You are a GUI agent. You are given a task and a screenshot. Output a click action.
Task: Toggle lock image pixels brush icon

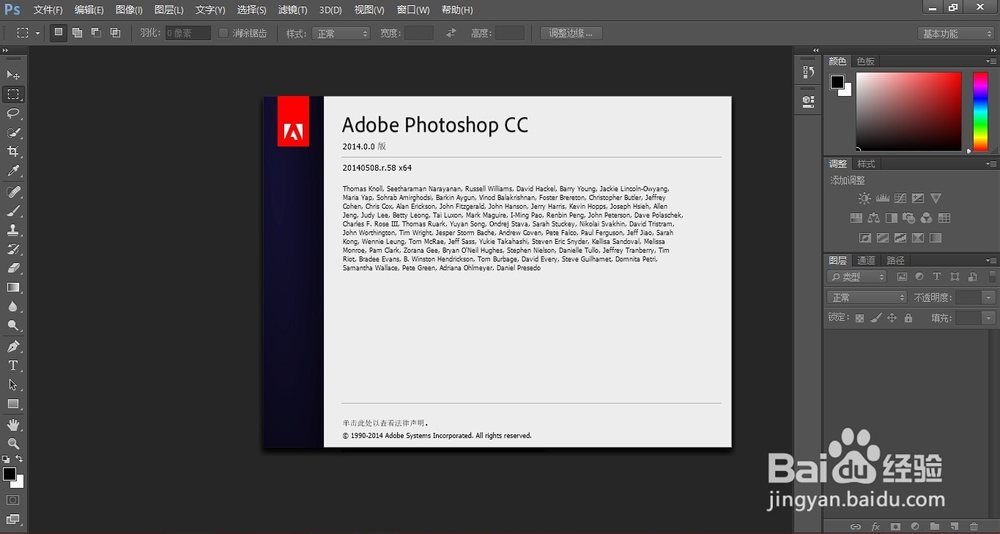(876, 318)
